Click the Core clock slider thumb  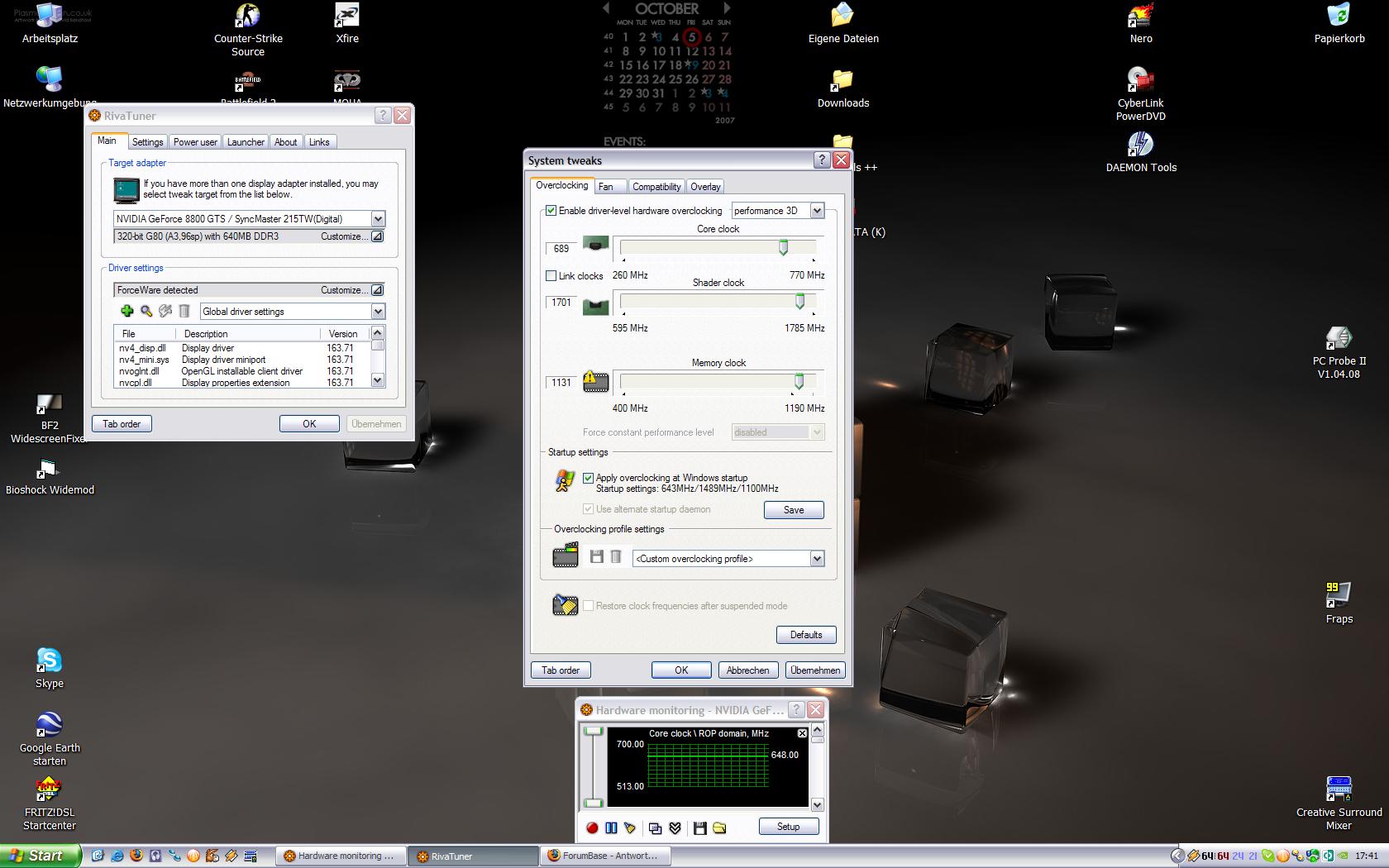(x=783, y=247)
